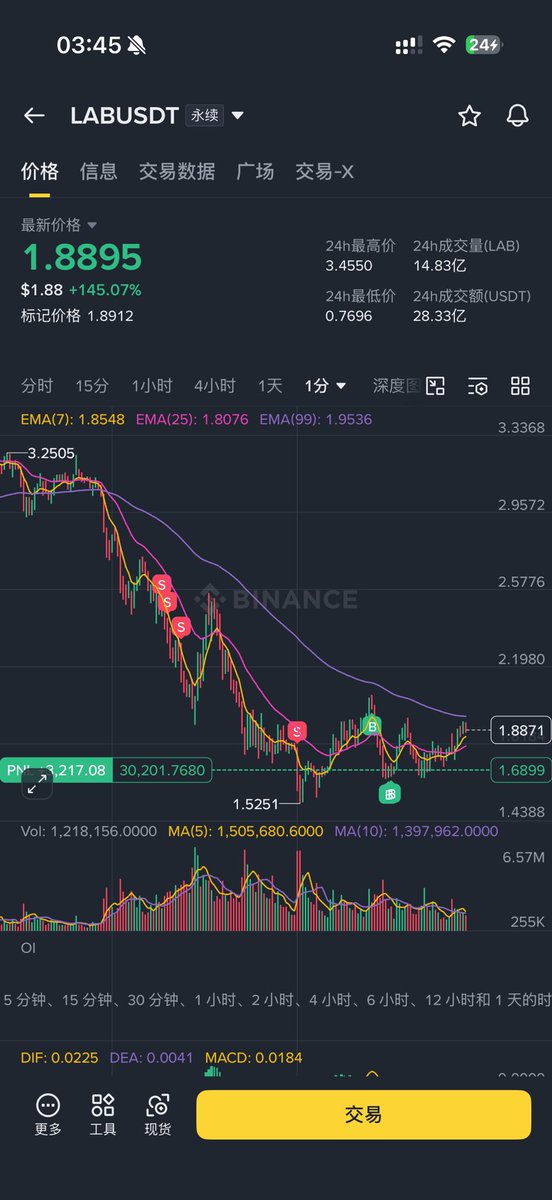
Task: Select the green B buy marker
Action: [x=372, y=726]
